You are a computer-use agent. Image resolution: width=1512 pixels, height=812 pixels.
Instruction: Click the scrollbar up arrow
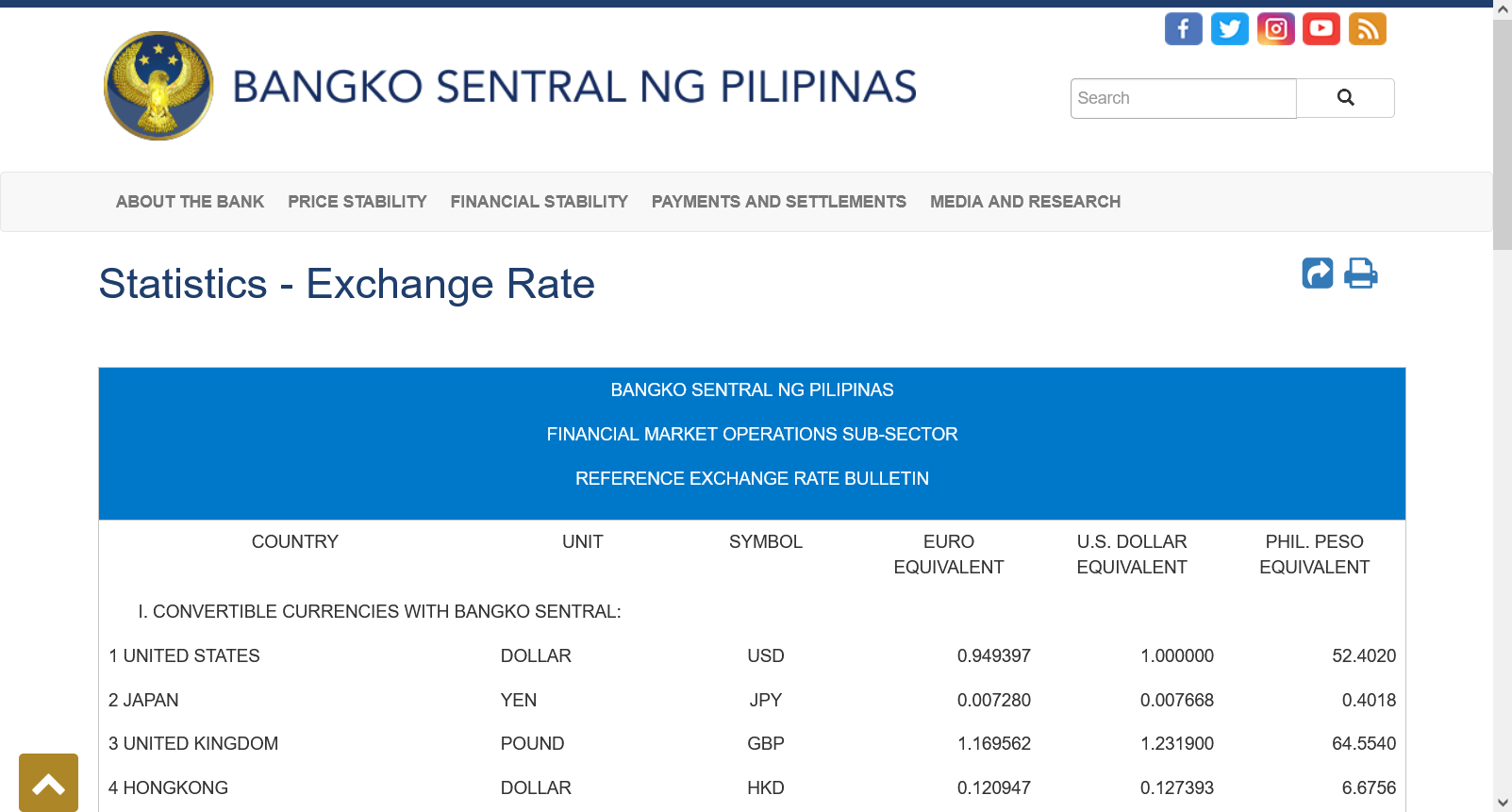coord(1503,9)
